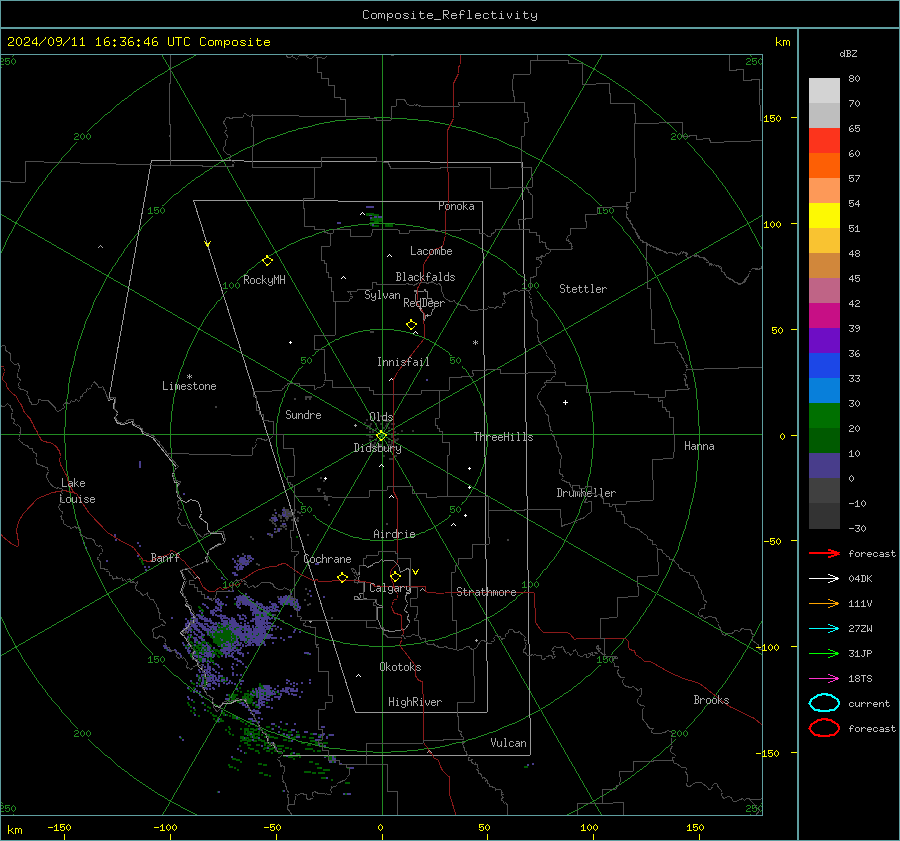
Task: Click the RockyMH yellow station marker
Action: tap(267, 261)
